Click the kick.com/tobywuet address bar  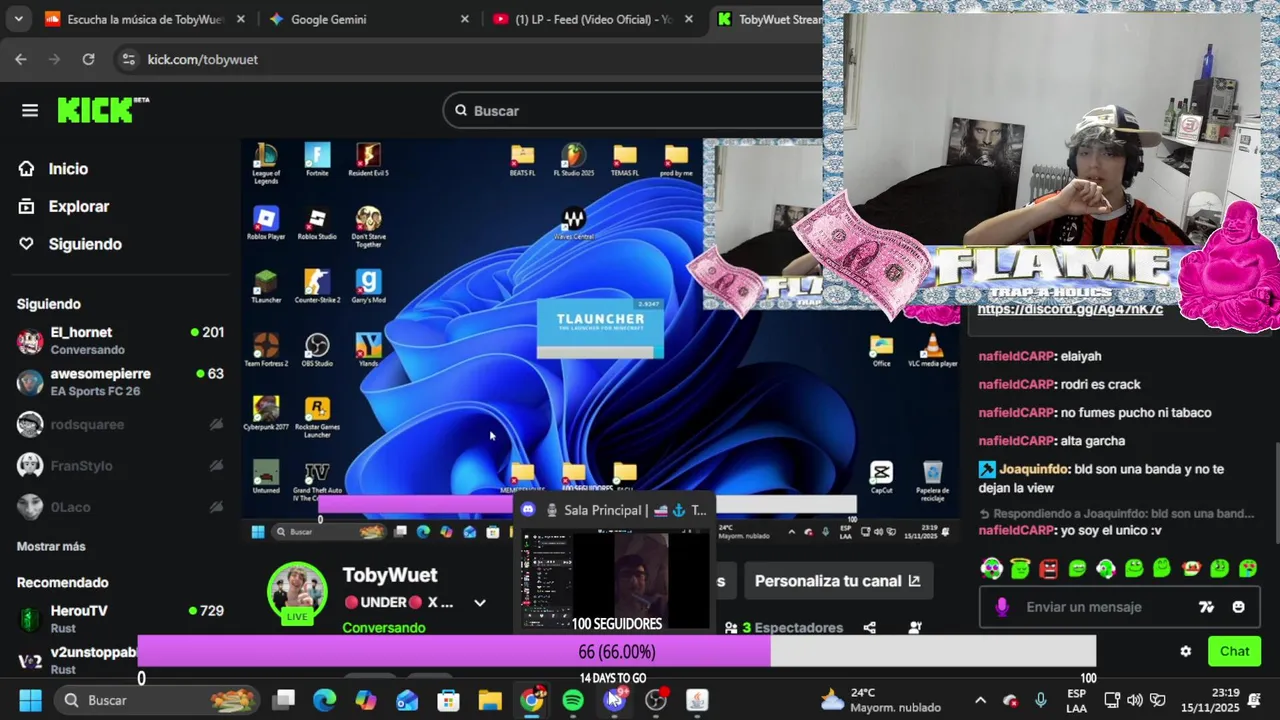[203, 59]
